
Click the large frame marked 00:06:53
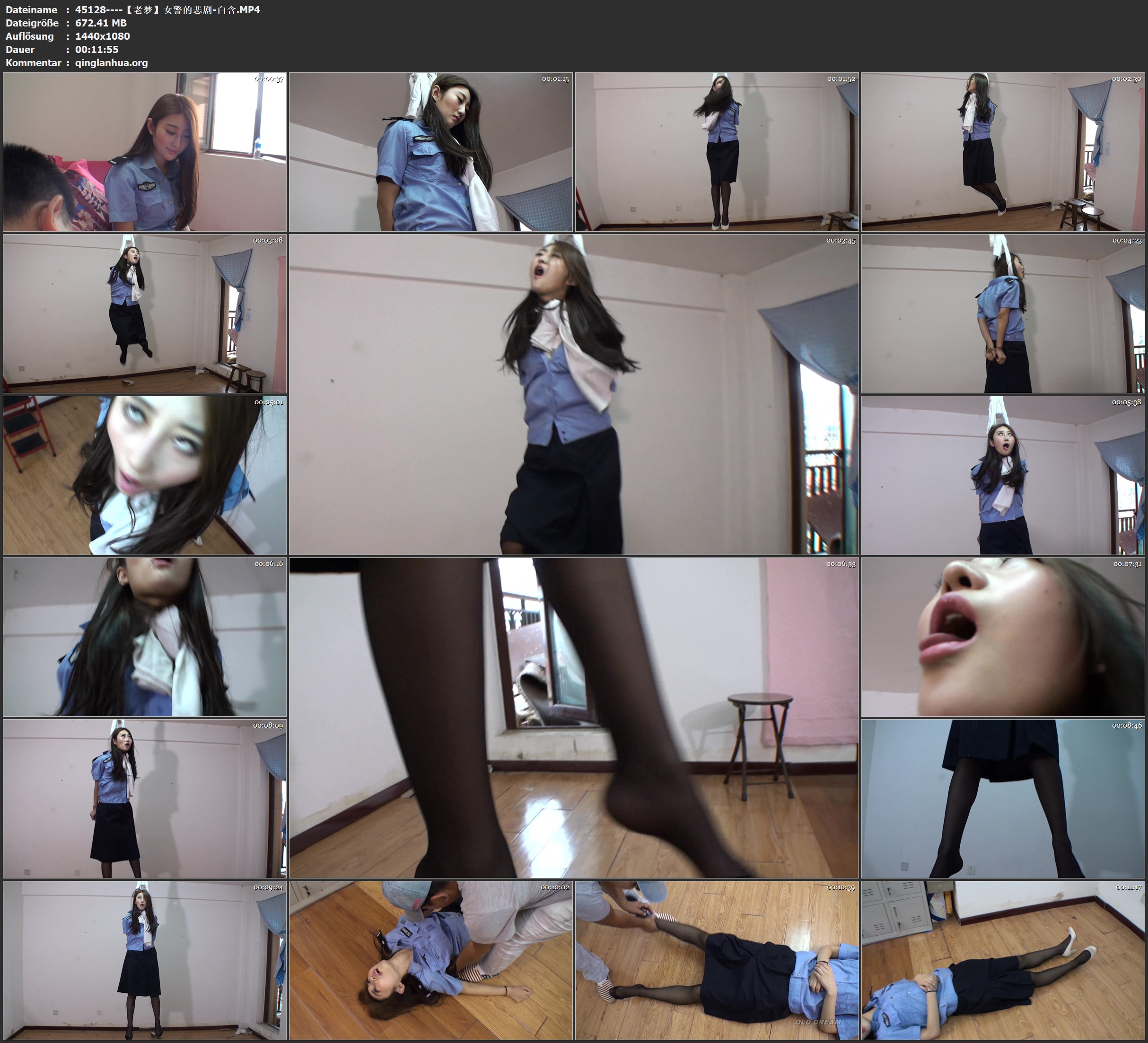point(573,717)
